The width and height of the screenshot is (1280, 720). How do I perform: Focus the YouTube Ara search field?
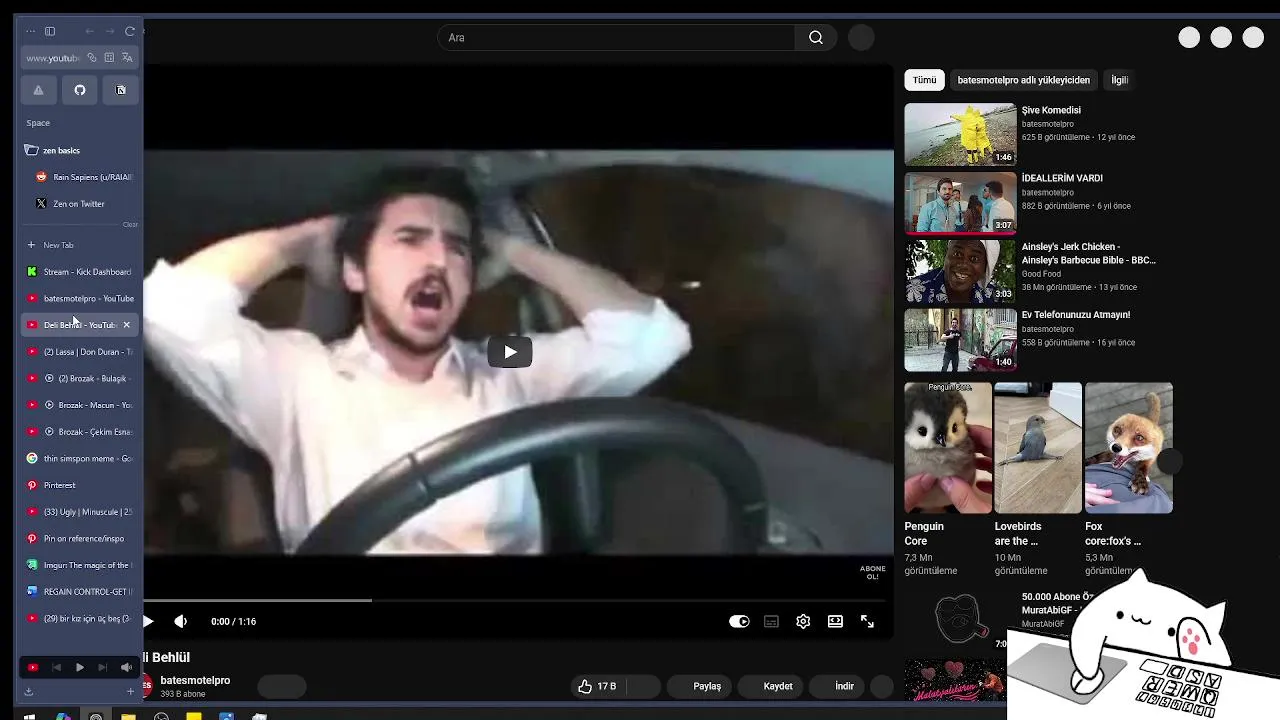pos(616,38)
